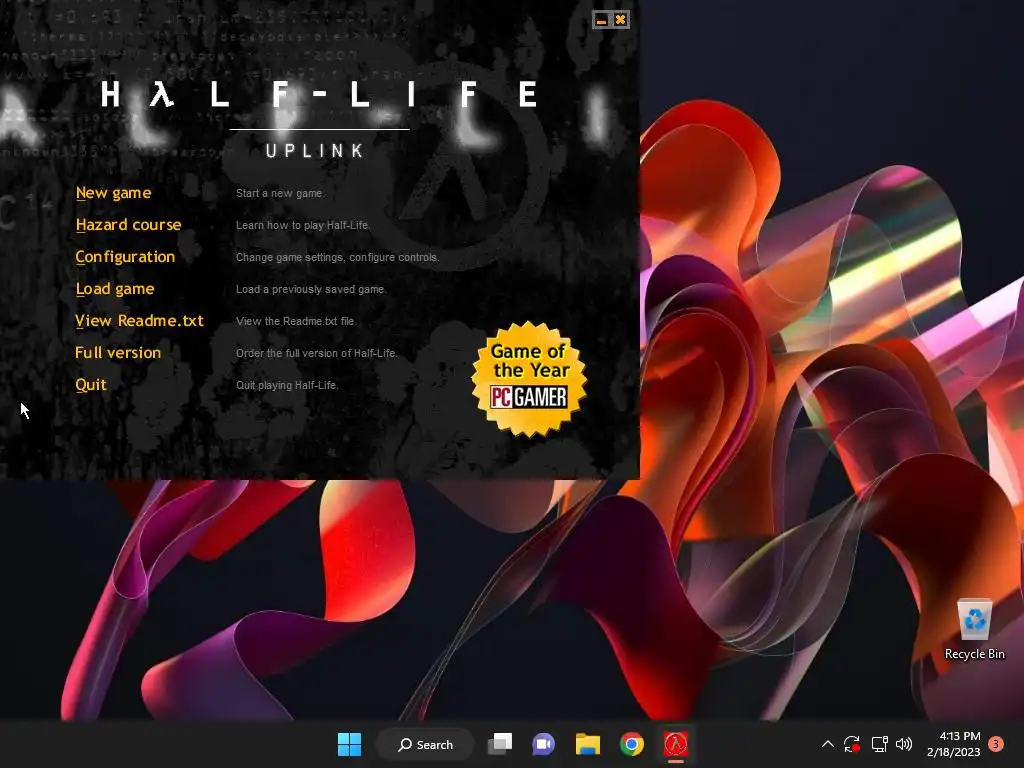This screenshot has height=768, width=1024.
Task: Click the 'Start a new game.' description
Action: [x=280, y=193]
